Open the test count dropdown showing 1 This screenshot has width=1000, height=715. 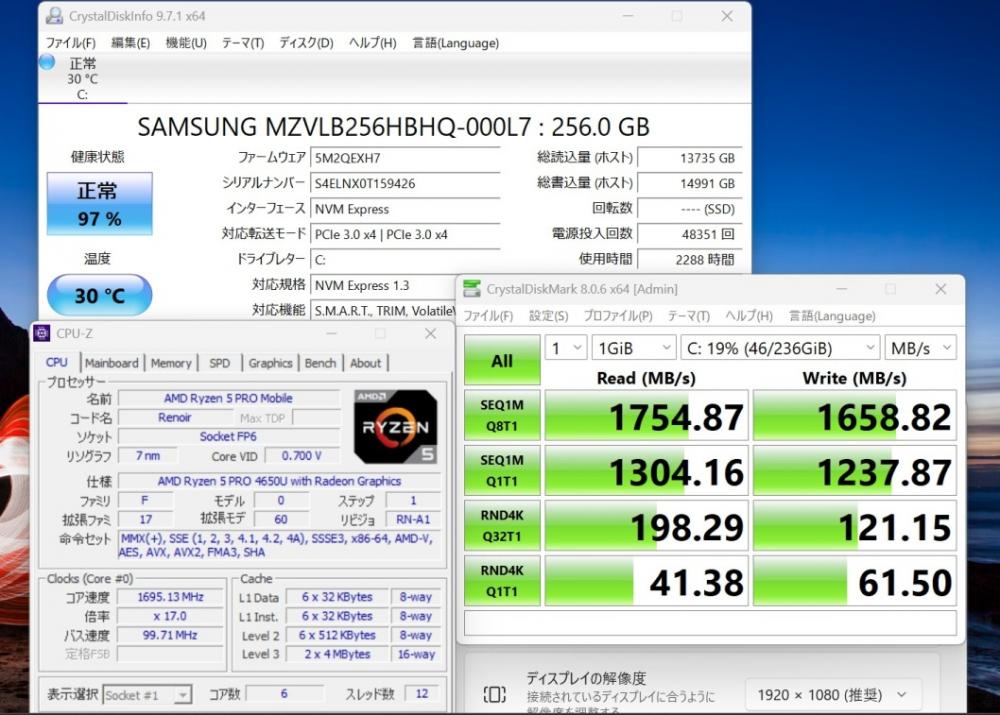tap(566, 348)
